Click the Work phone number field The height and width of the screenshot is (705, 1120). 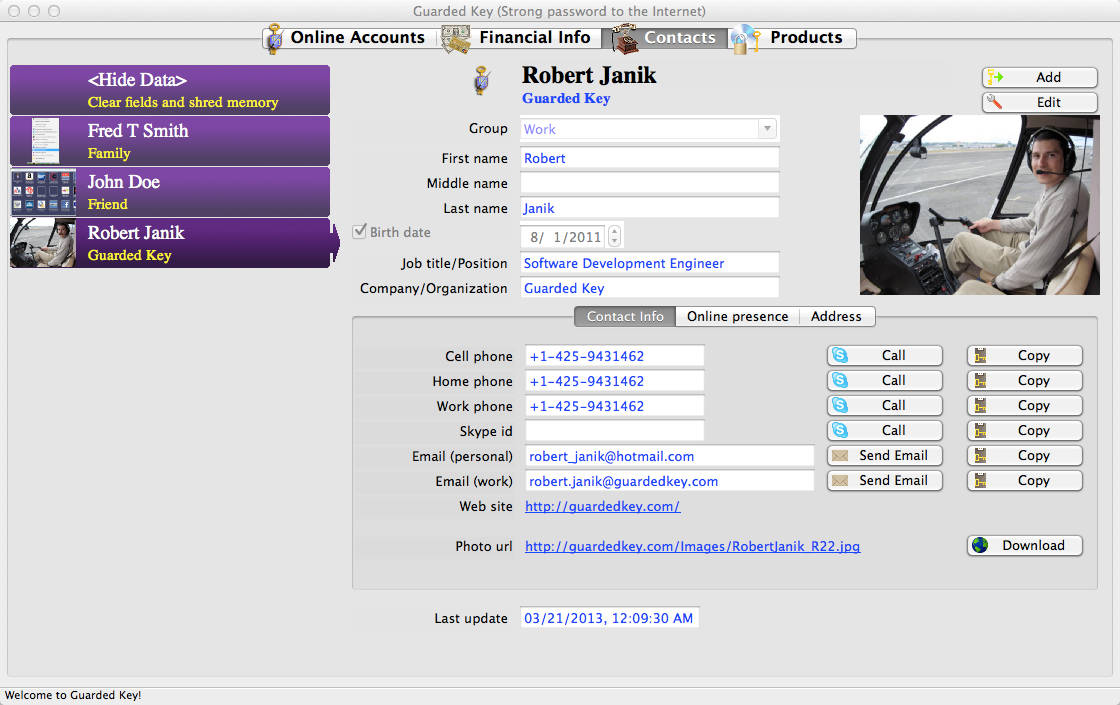point(614,406)
